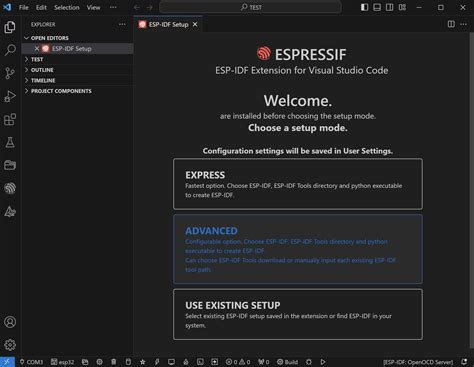Open the View menu
Viewport: 474px width, 367px height.
93,7
